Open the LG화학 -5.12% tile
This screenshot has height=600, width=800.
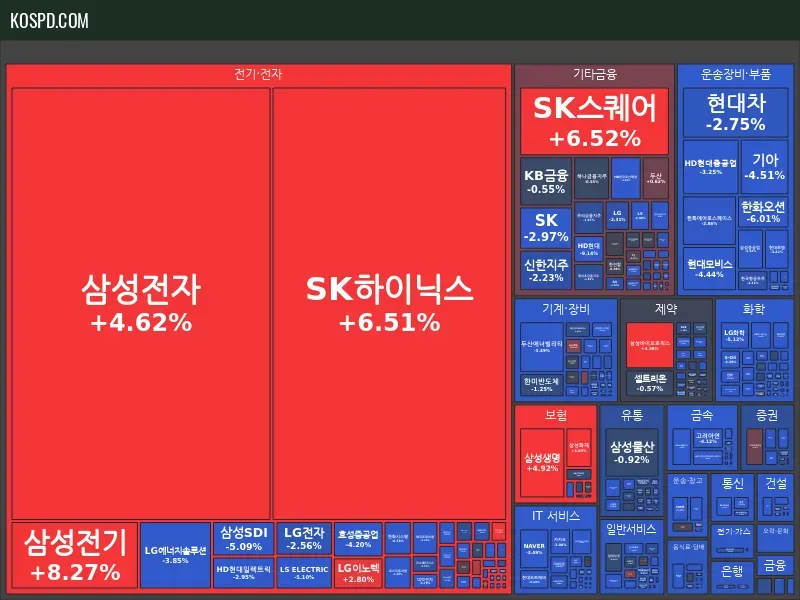735,335
